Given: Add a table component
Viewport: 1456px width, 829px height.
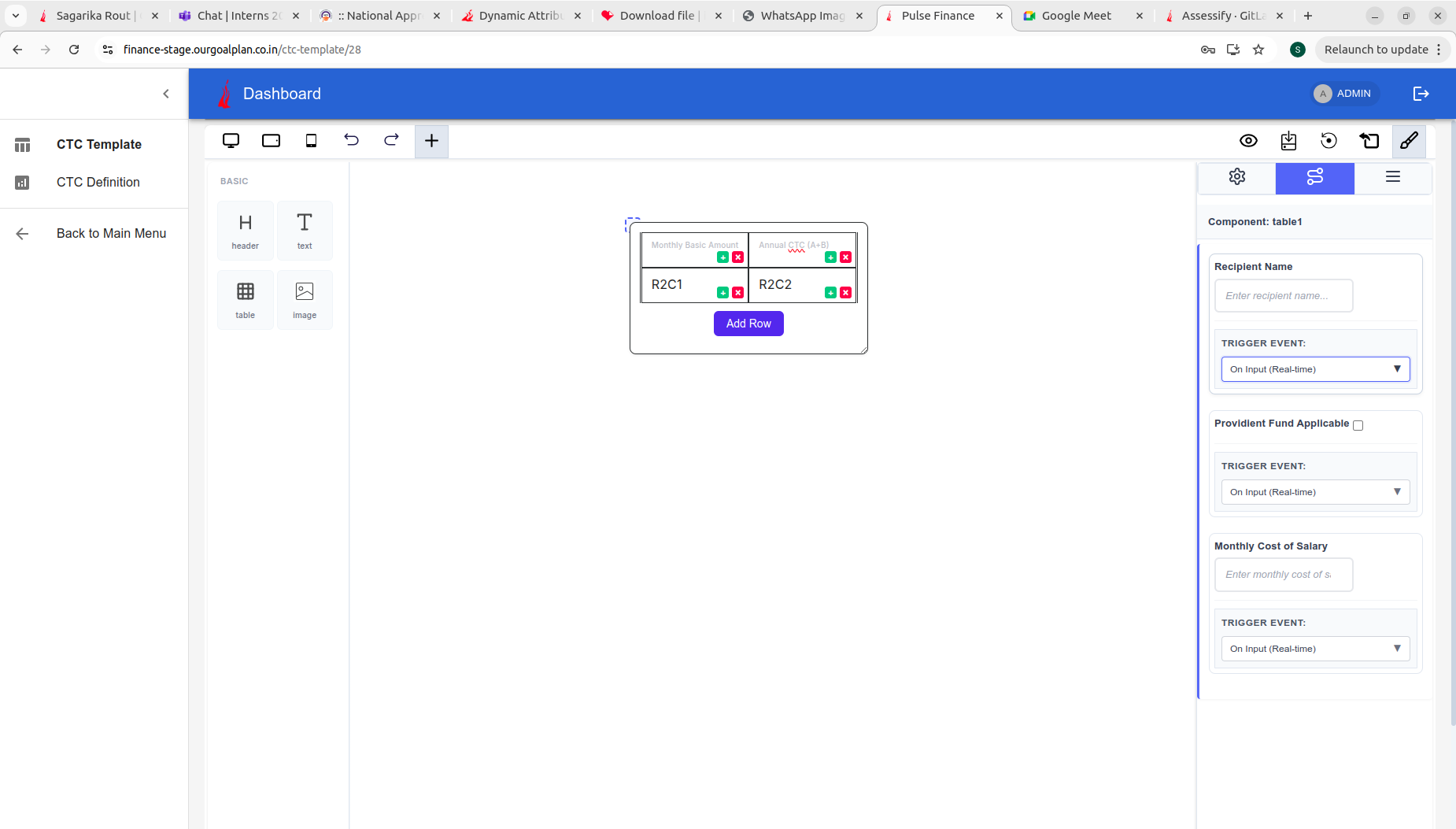Looking at the screenshot, I should click(x=245, y=299).
